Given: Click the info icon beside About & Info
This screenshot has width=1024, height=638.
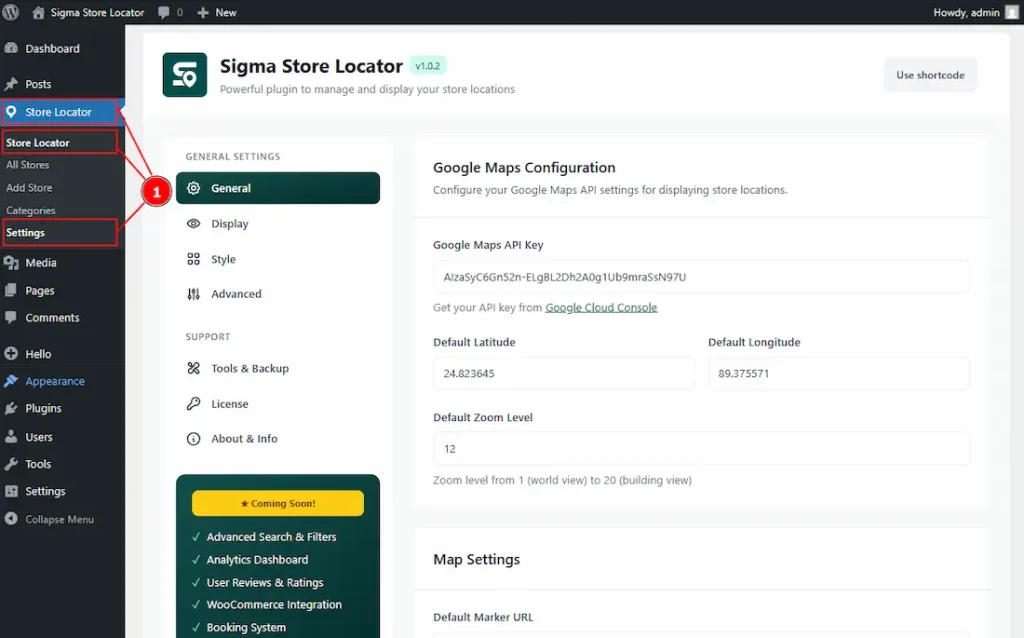Looking at the screenshot, I should click(193, 439).
